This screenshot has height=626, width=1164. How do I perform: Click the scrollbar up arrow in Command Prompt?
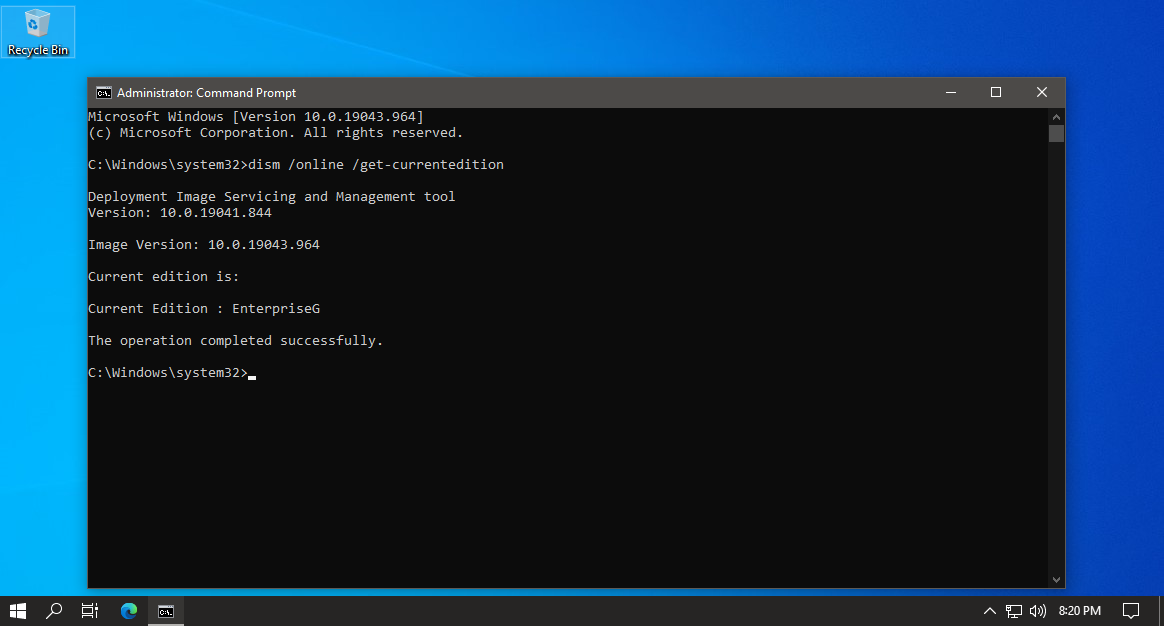(x=1056, y=117)
